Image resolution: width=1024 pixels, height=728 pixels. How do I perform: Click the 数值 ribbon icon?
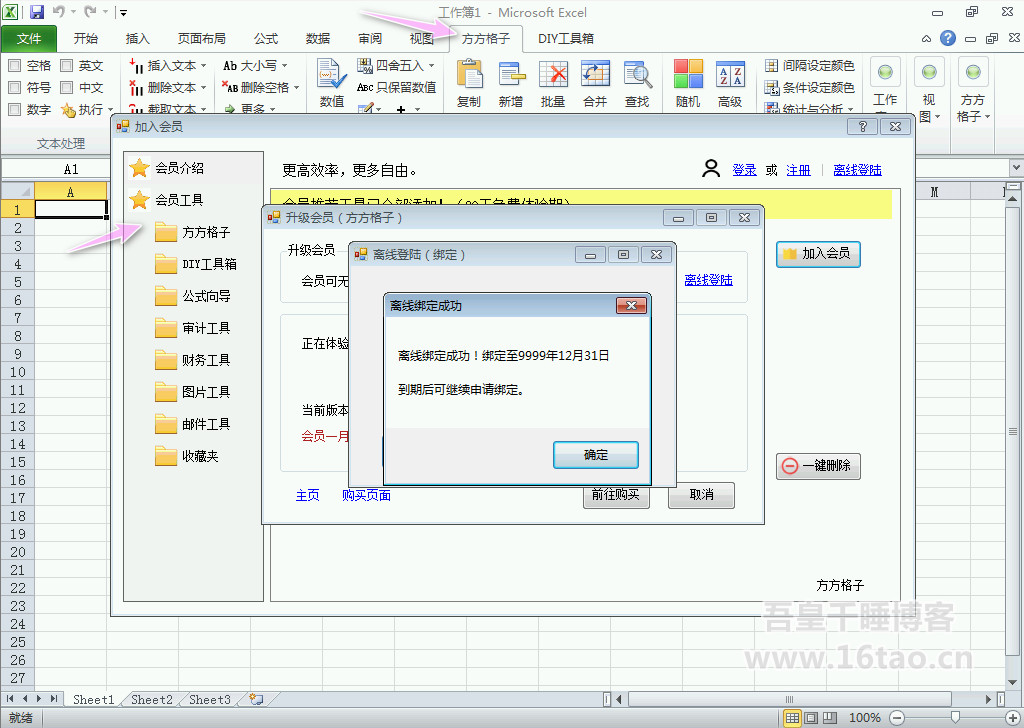click(332, 76)
